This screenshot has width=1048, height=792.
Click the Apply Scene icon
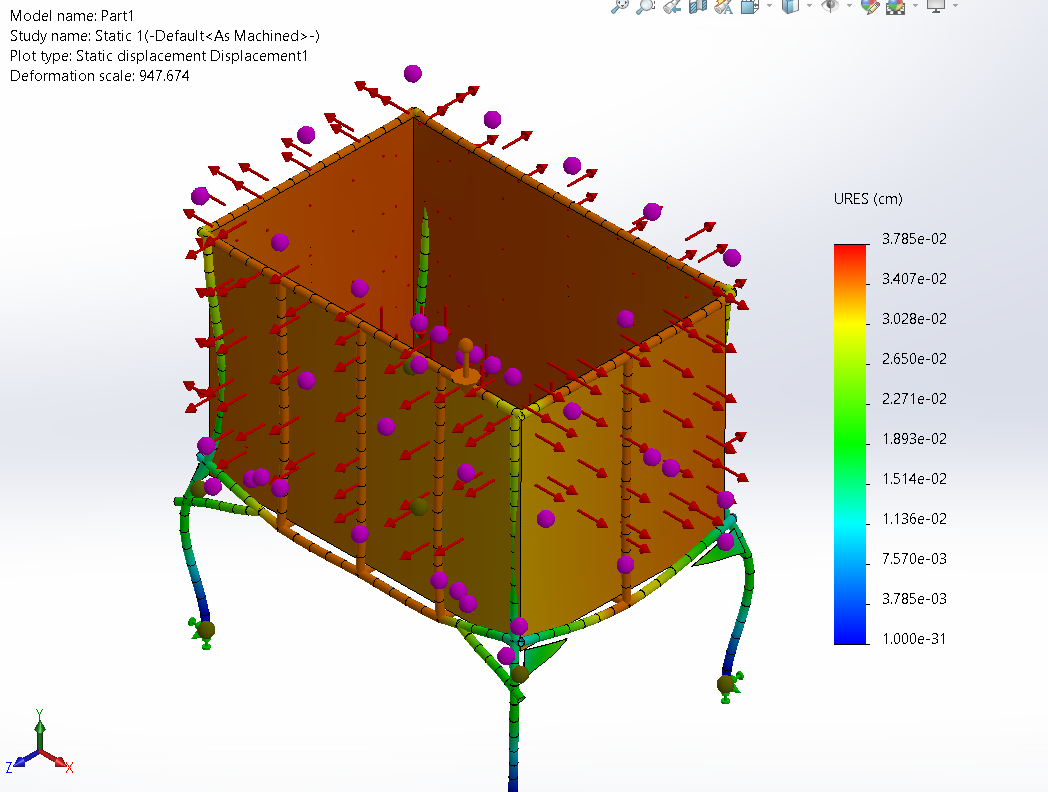coord(895,6)
